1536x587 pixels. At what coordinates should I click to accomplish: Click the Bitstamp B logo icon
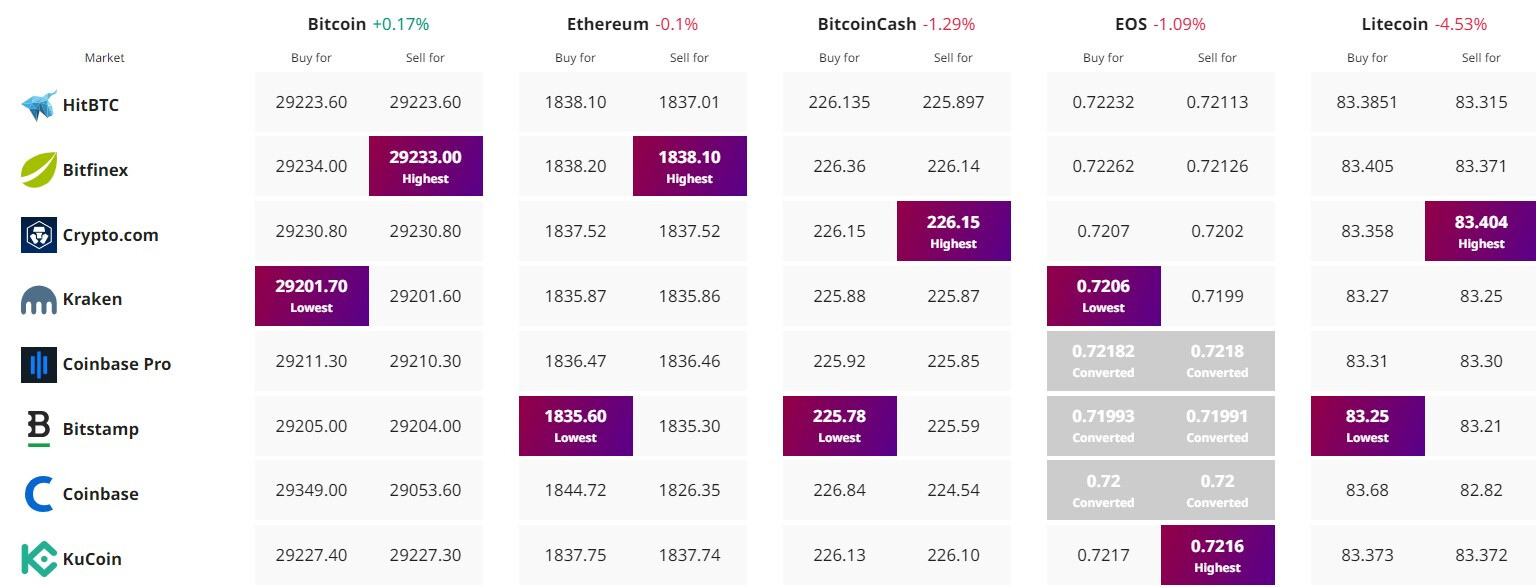(x=39, y=429)
